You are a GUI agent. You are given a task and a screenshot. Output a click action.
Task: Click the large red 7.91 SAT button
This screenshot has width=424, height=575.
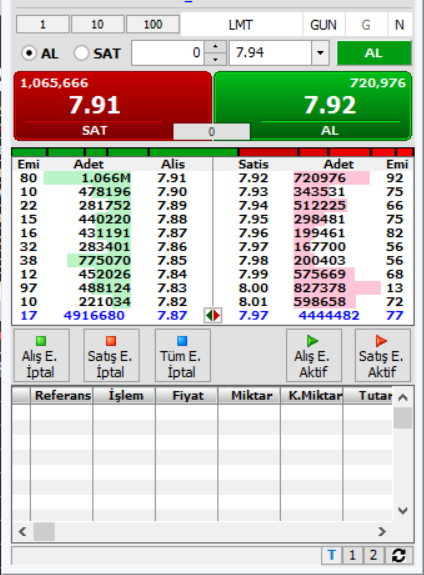(x=95, y=106)
